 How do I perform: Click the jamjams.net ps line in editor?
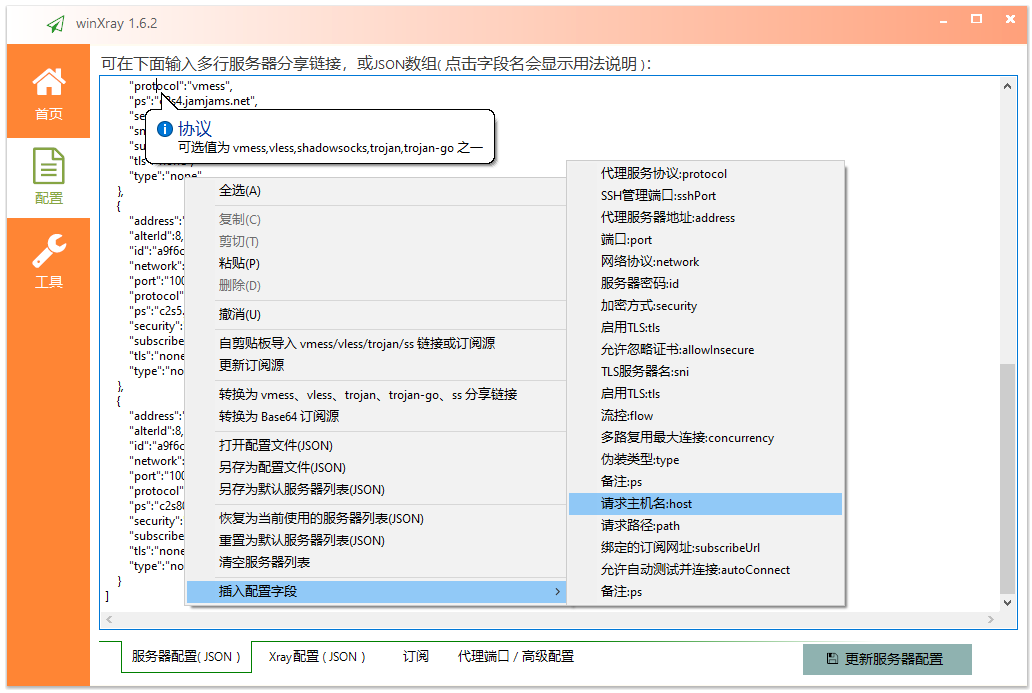pyautogui.click(x=194, y=101)
